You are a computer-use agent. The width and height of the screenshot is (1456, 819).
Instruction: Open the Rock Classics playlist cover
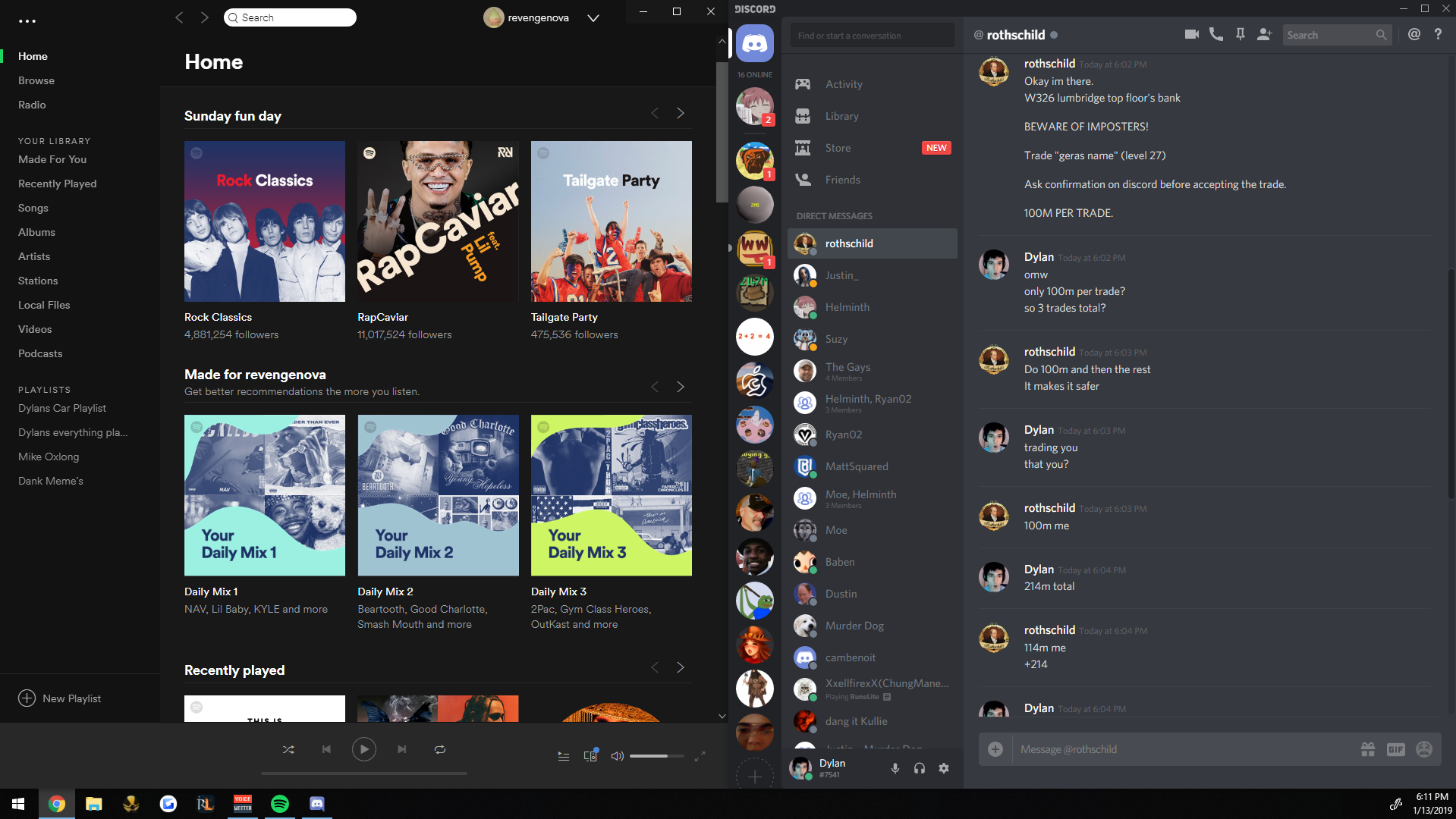point(265,221)
